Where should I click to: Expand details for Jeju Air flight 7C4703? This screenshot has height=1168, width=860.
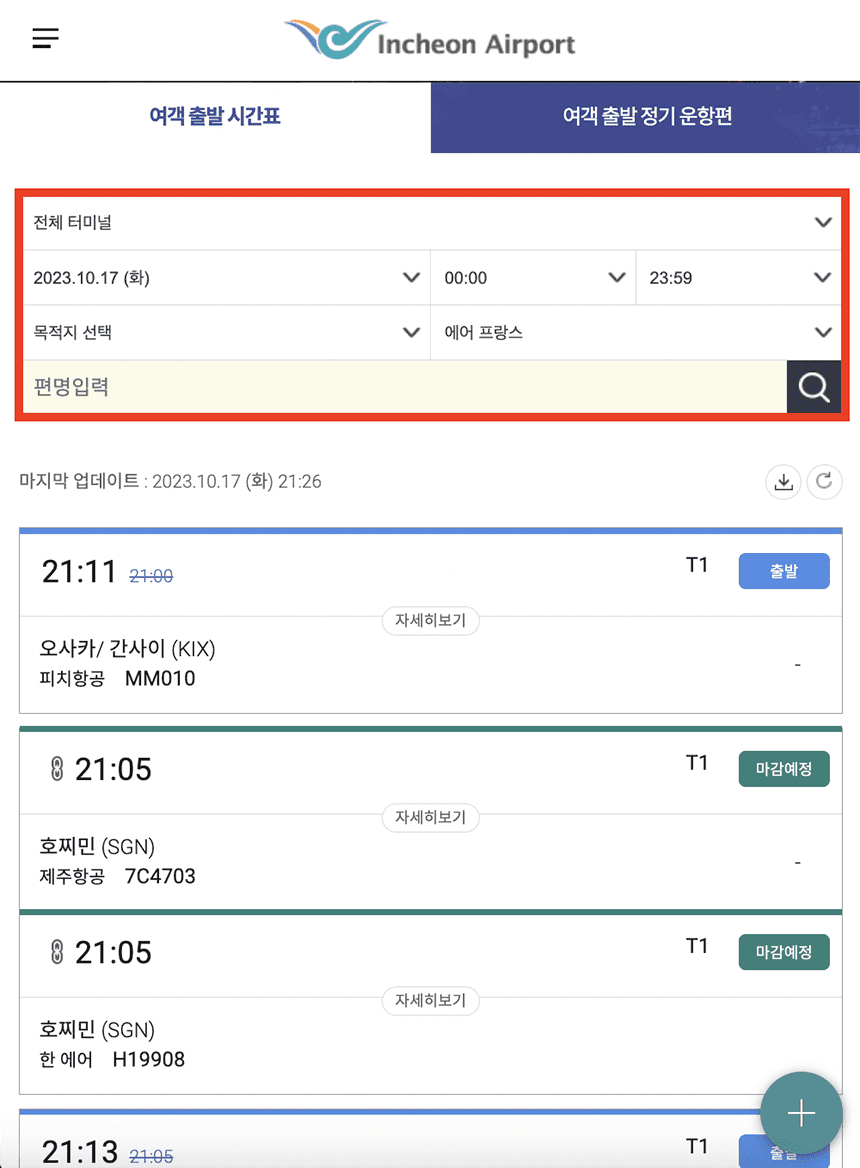click(x=430, y=818)
